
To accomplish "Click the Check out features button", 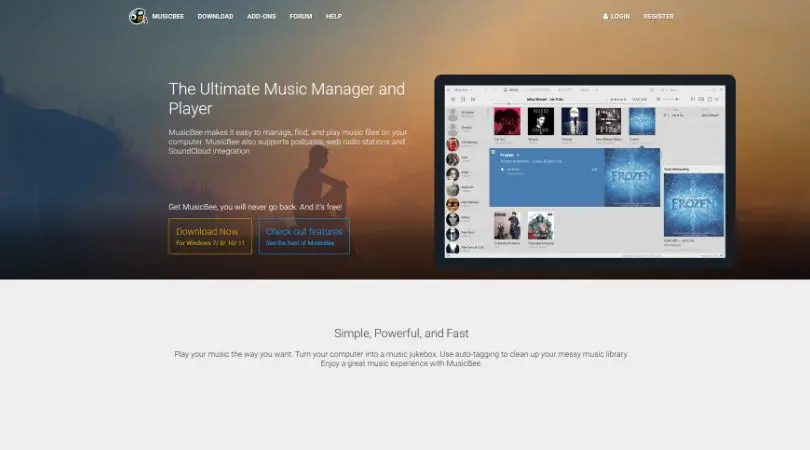I will (x=304, y=236).
